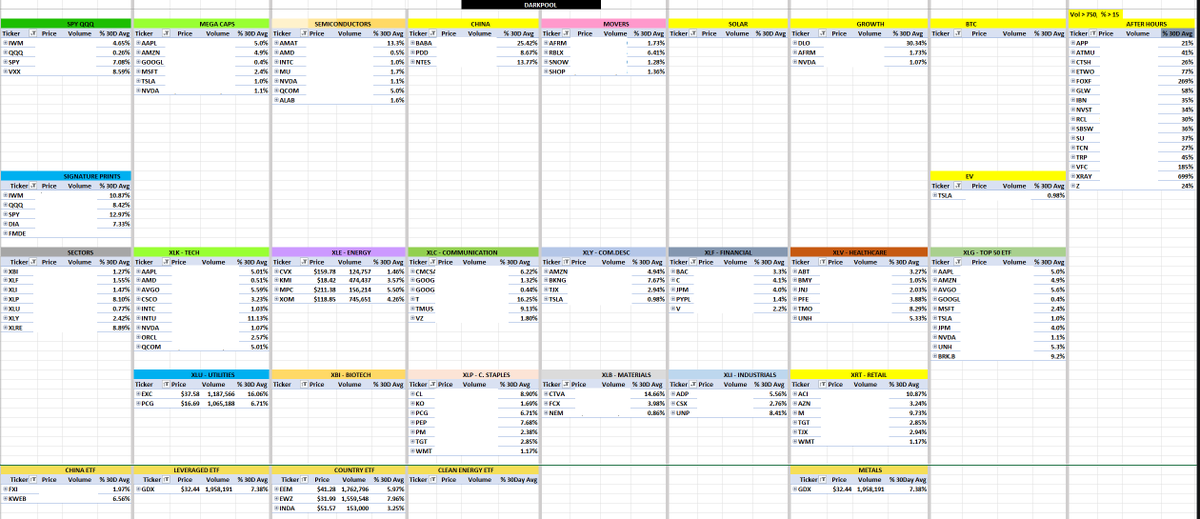Select the XLV - HEALTHCARE orange header
The width and height of the screenshot is (1200, 519).
click(859, 252)
